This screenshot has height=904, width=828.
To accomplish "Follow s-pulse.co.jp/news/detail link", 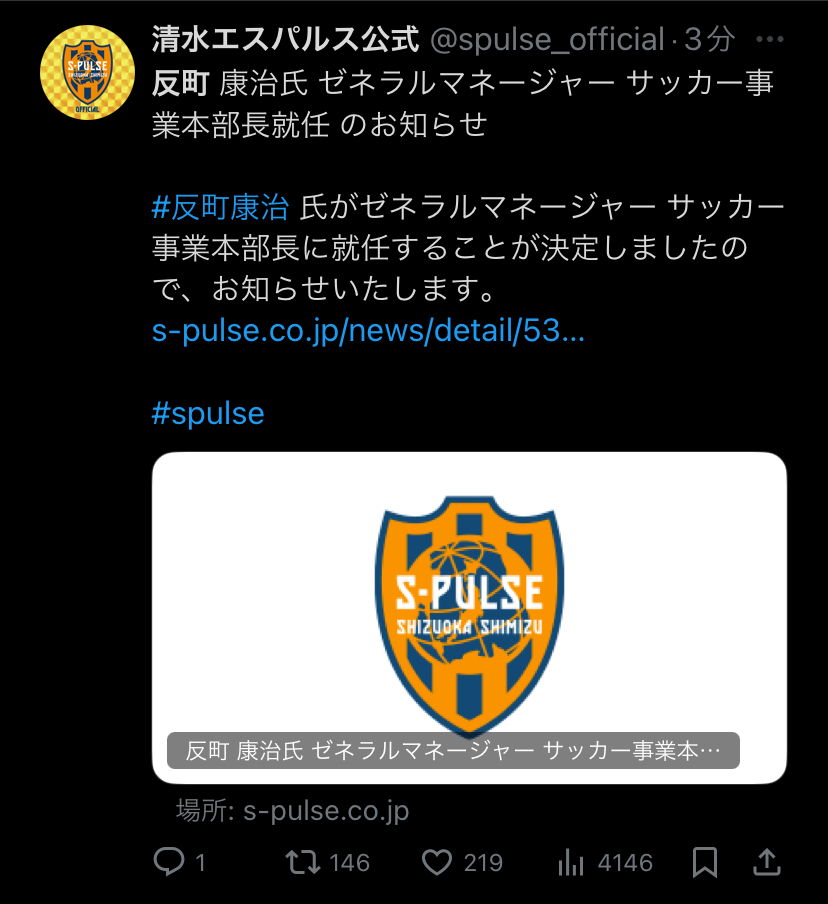I will (368, 331).
